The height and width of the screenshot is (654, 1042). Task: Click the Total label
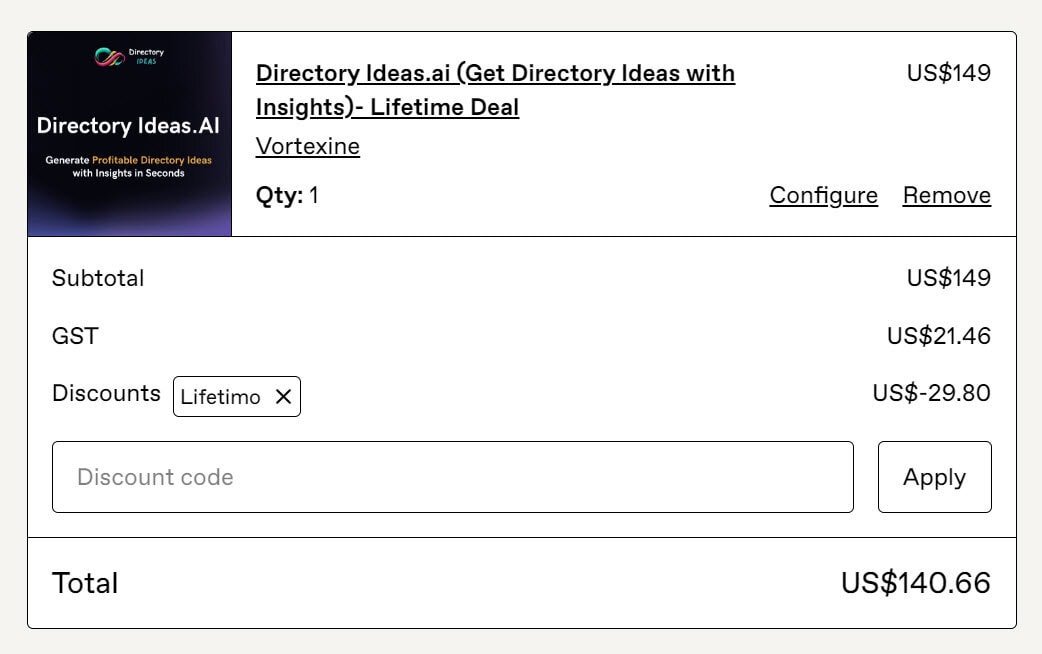click(85, 583)
